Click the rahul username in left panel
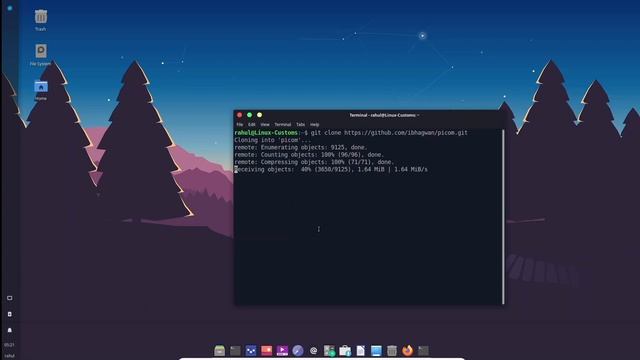The height and width of the screenshot is (360, 640). [x=9, y=356]
